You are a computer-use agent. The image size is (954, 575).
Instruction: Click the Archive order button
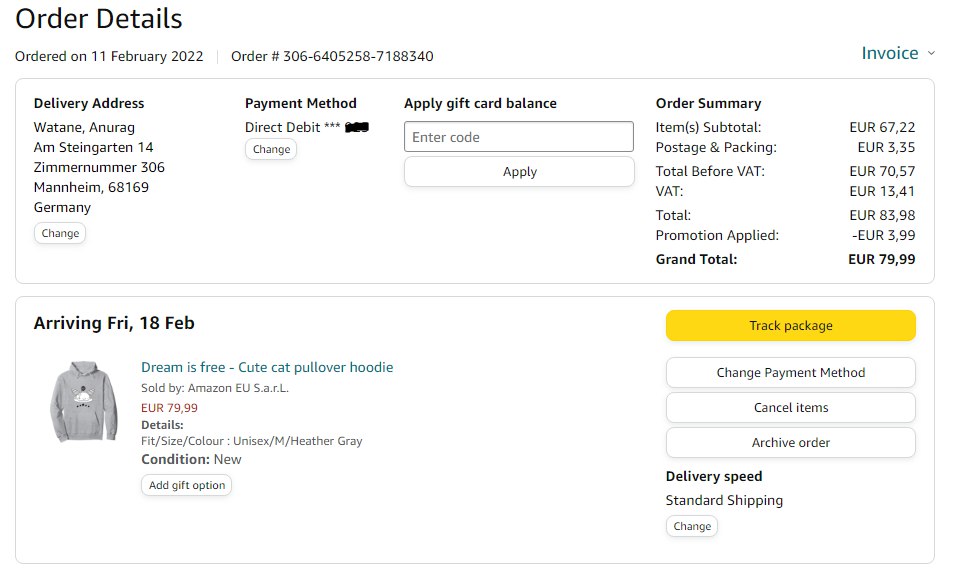pyautogui.click(x=790, y=442)
